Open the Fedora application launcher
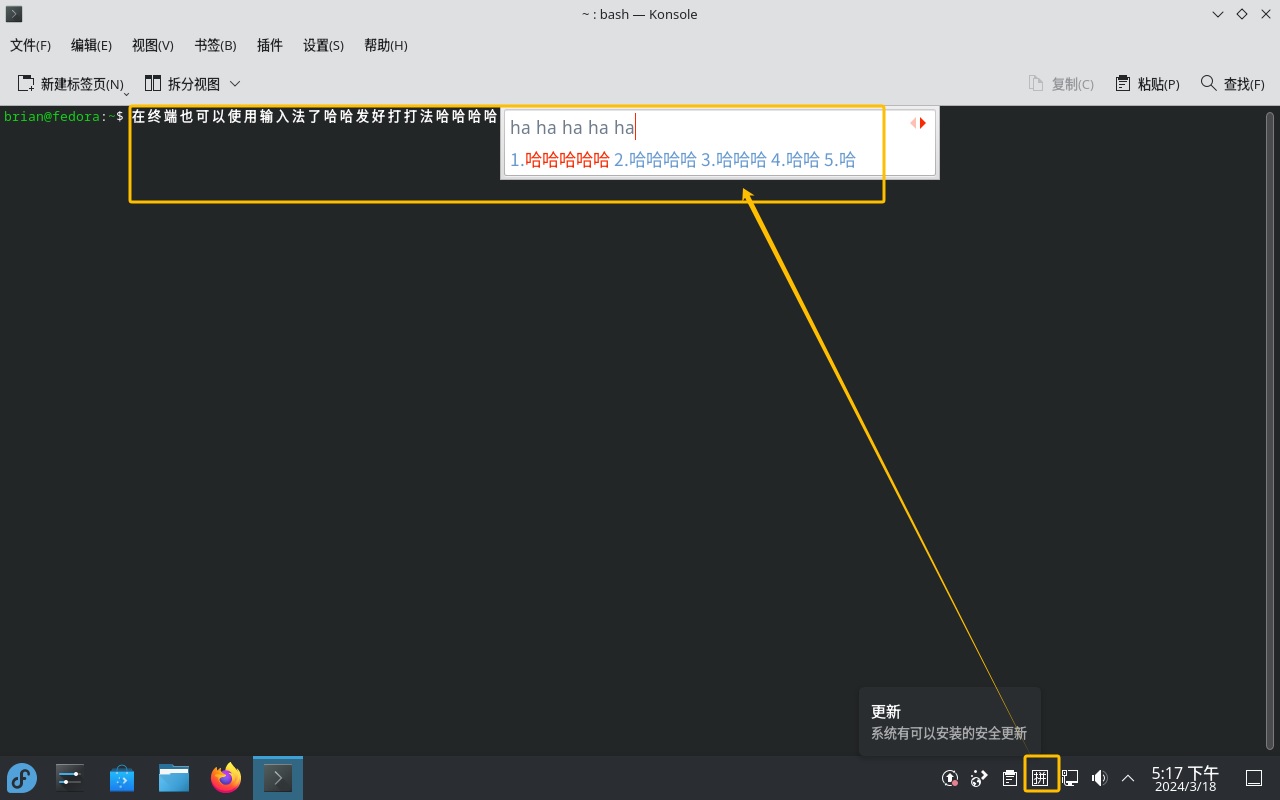Viewport: 1280px width, 800px height. 21,777
